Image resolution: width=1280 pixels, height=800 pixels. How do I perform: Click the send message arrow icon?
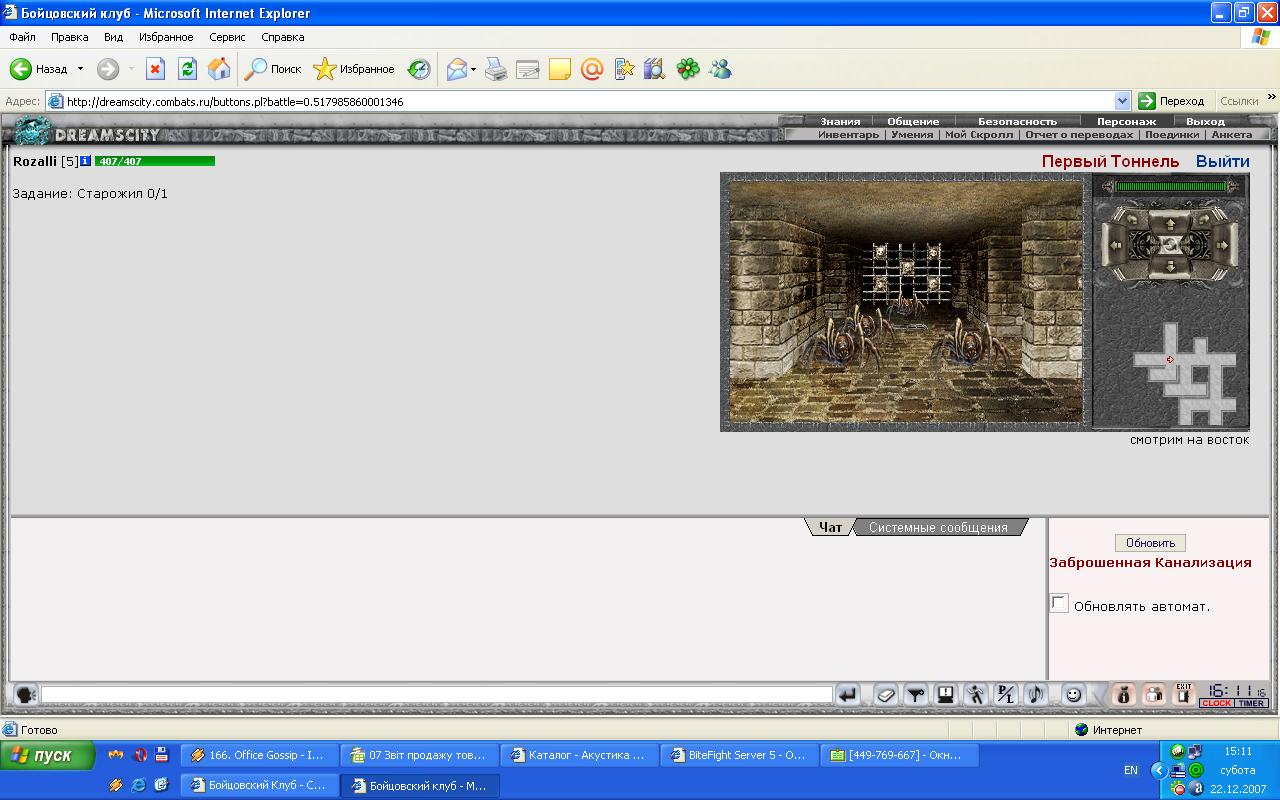point(847,694)
